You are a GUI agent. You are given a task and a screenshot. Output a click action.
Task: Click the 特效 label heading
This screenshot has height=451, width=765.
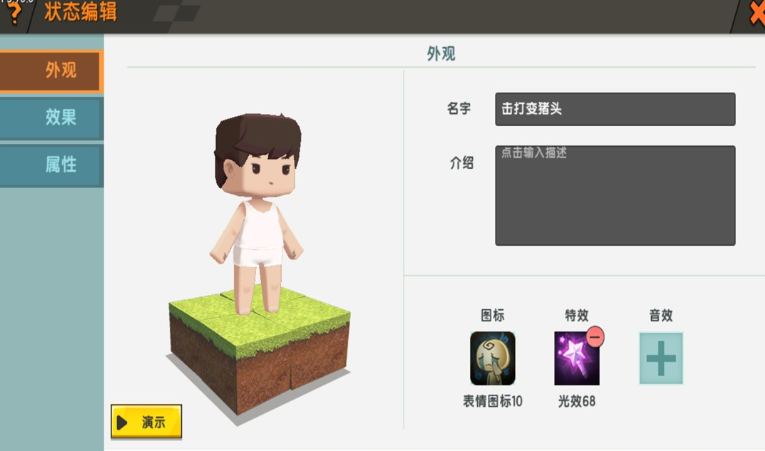pyautogui.click(x=577, y=315)
